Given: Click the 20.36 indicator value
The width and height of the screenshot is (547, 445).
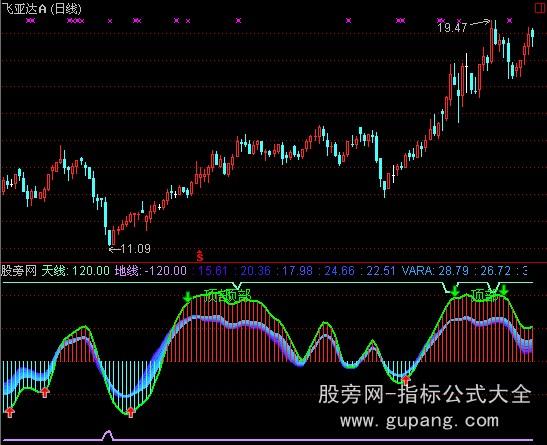Looking at the screenshot, I should [x=255, y=271].
